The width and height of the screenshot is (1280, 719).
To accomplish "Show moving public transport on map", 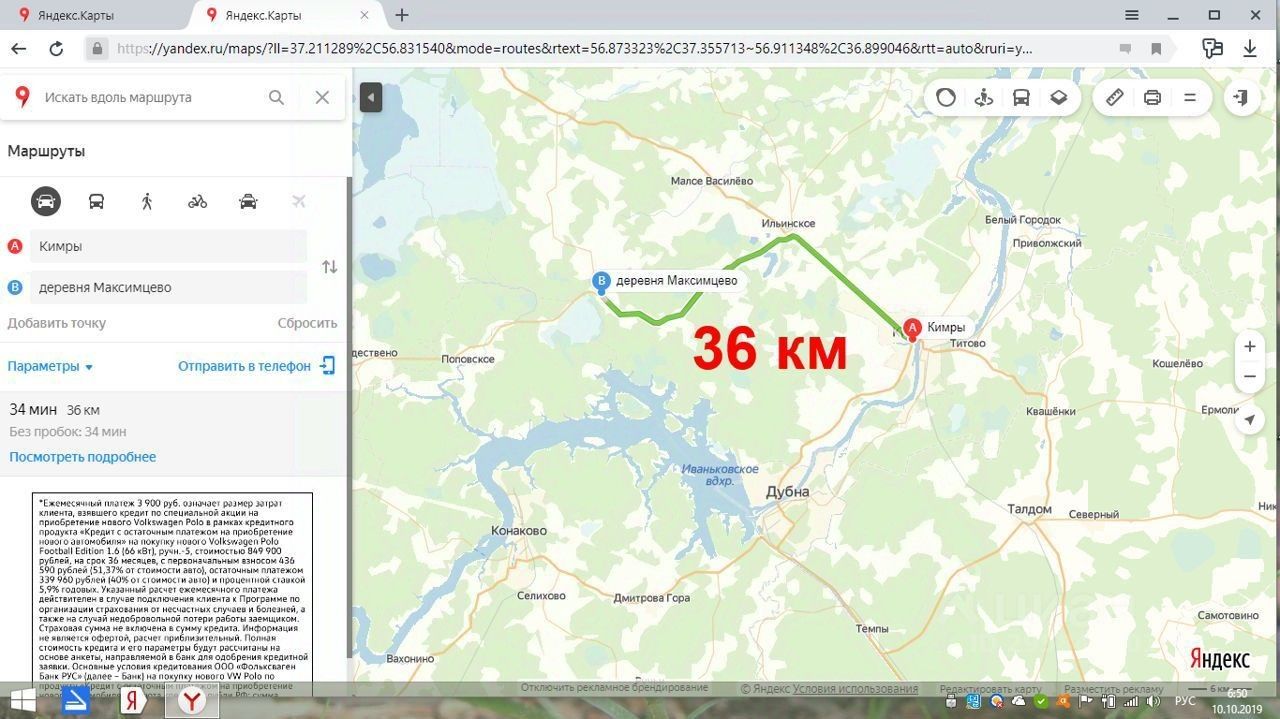I will (x=1021, y=97).
